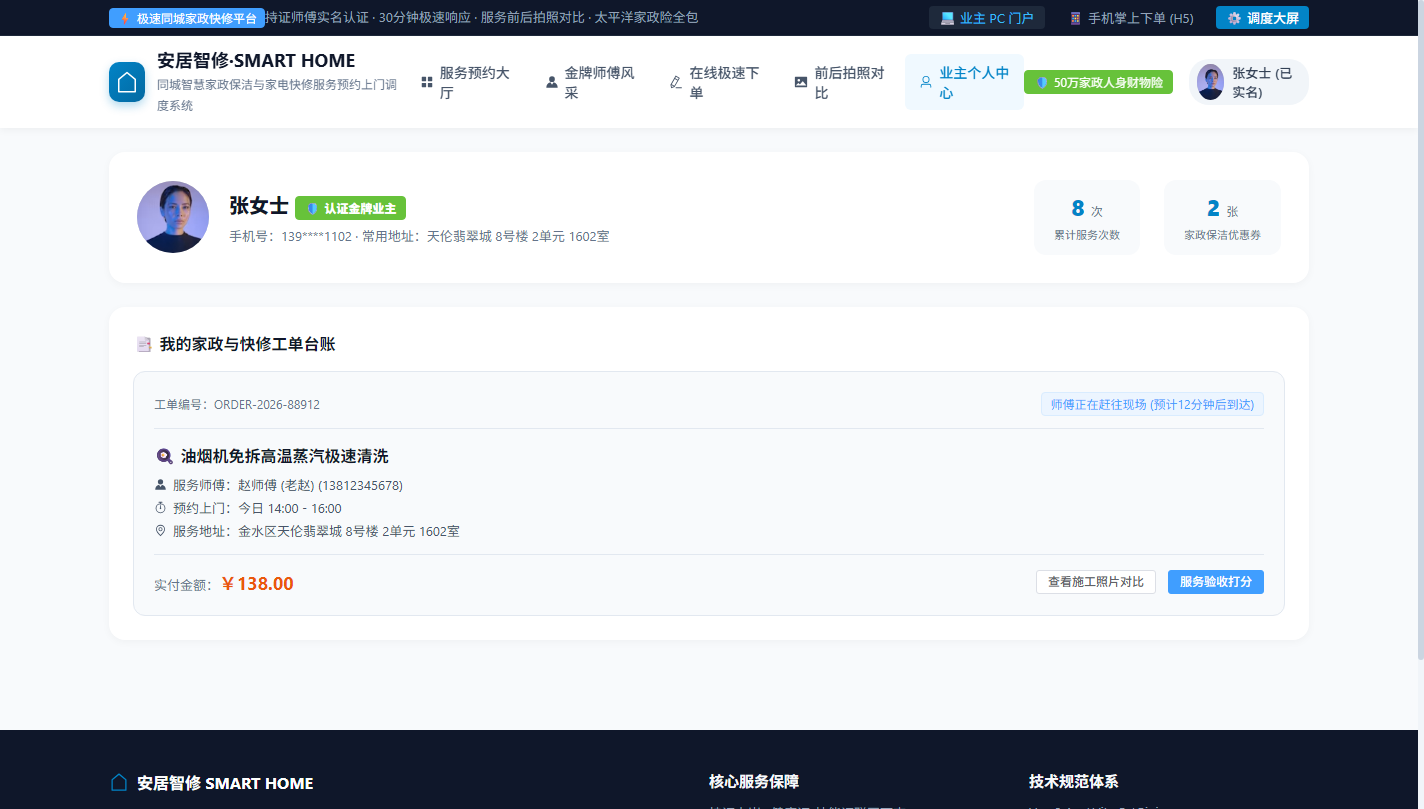
Task: Click 工单编号：ORDER-2026-88912 text
Action: point(237,404)
